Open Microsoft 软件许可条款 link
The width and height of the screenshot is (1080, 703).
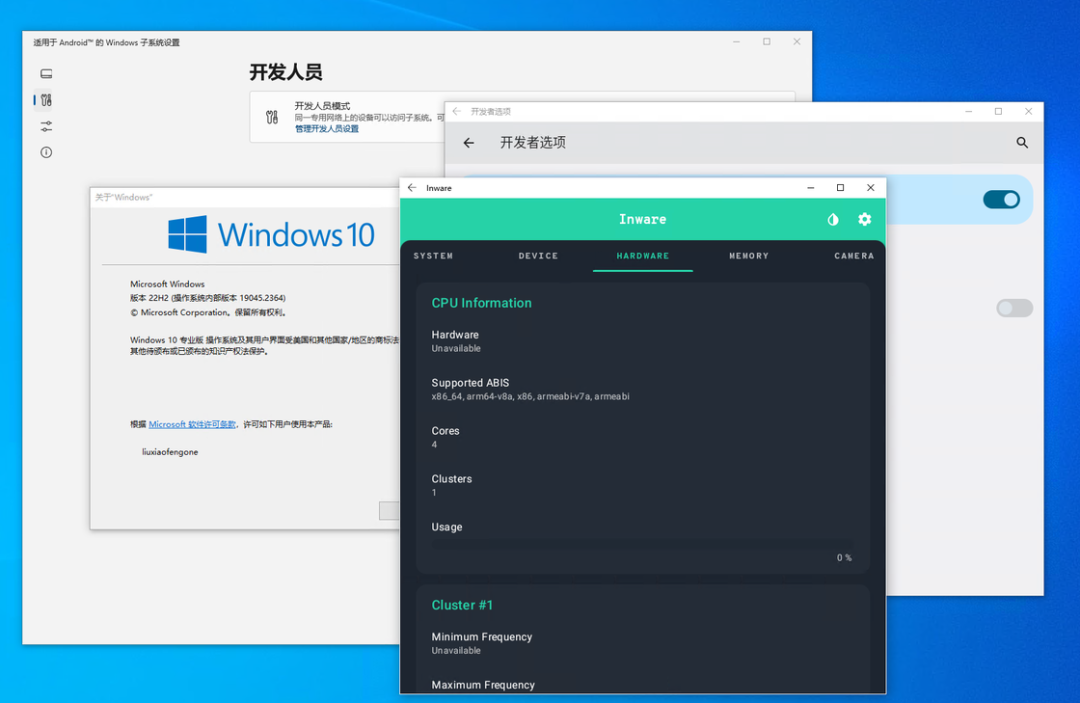coord(192,424)
